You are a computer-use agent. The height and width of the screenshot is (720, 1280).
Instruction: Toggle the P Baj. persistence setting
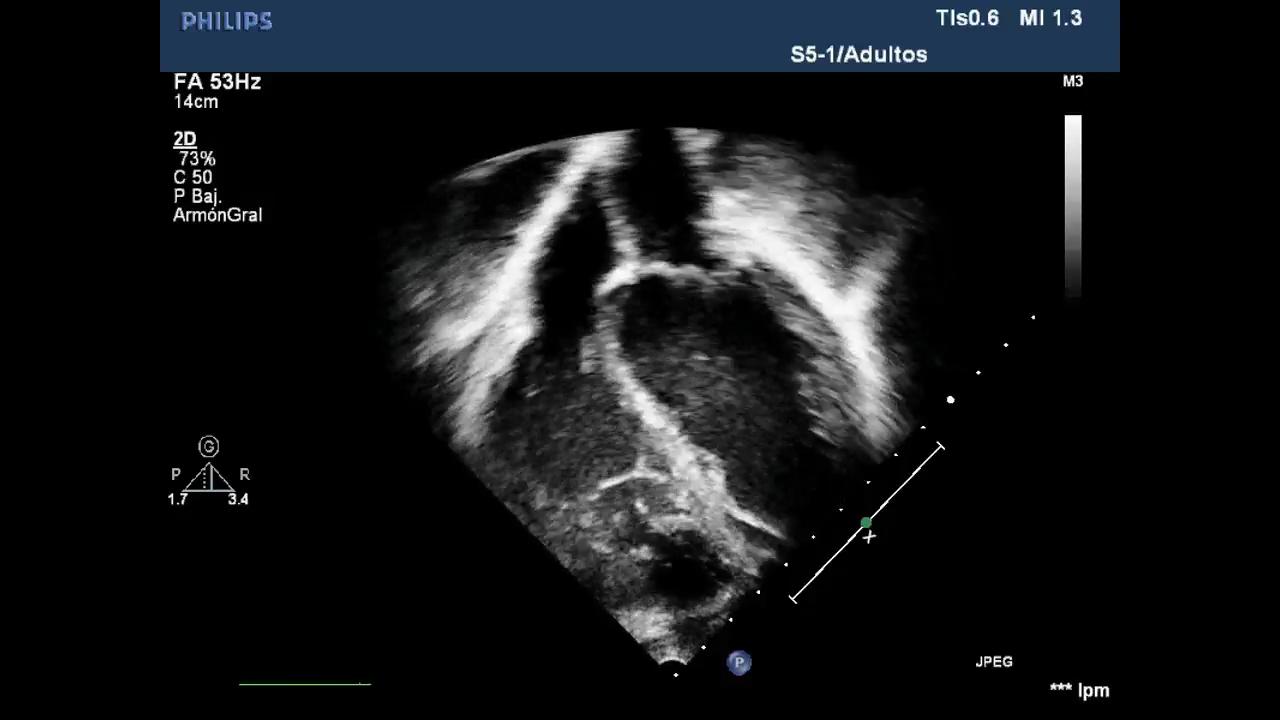pos(198,196)
